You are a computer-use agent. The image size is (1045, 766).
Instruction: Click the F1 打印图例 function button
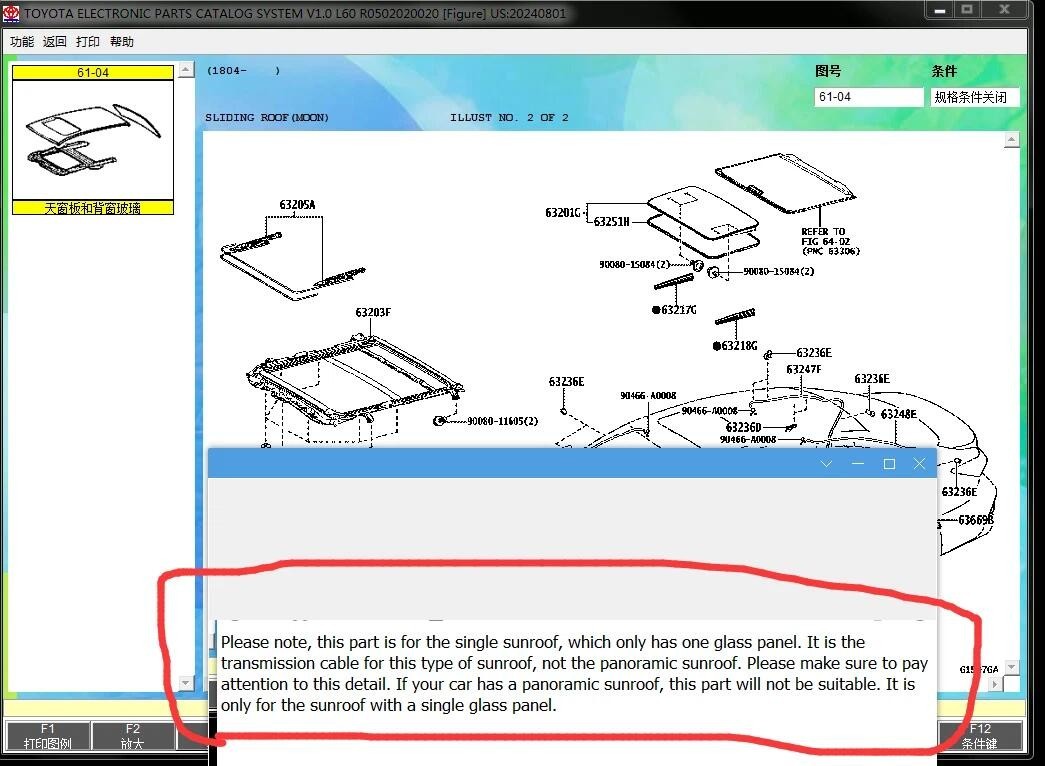[x=47, y=736]
